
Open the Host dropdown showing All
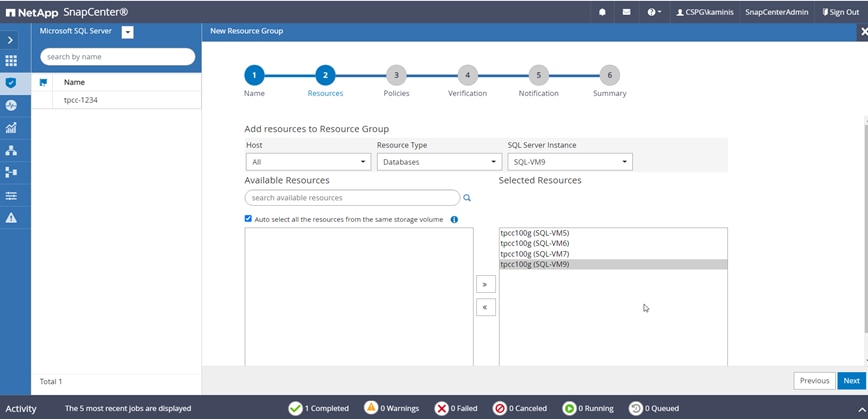[308, 162]
